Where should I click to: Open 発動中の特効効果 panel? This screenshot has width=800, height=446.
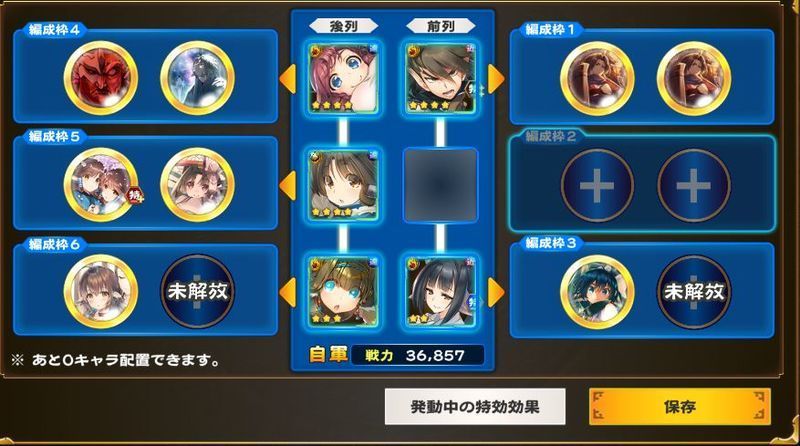(x=475, y=407)
